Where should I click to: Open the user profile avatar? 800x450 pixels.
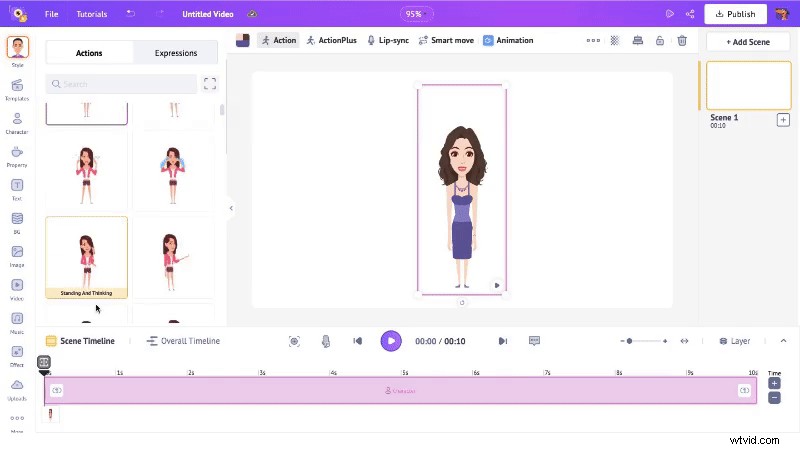782,14
